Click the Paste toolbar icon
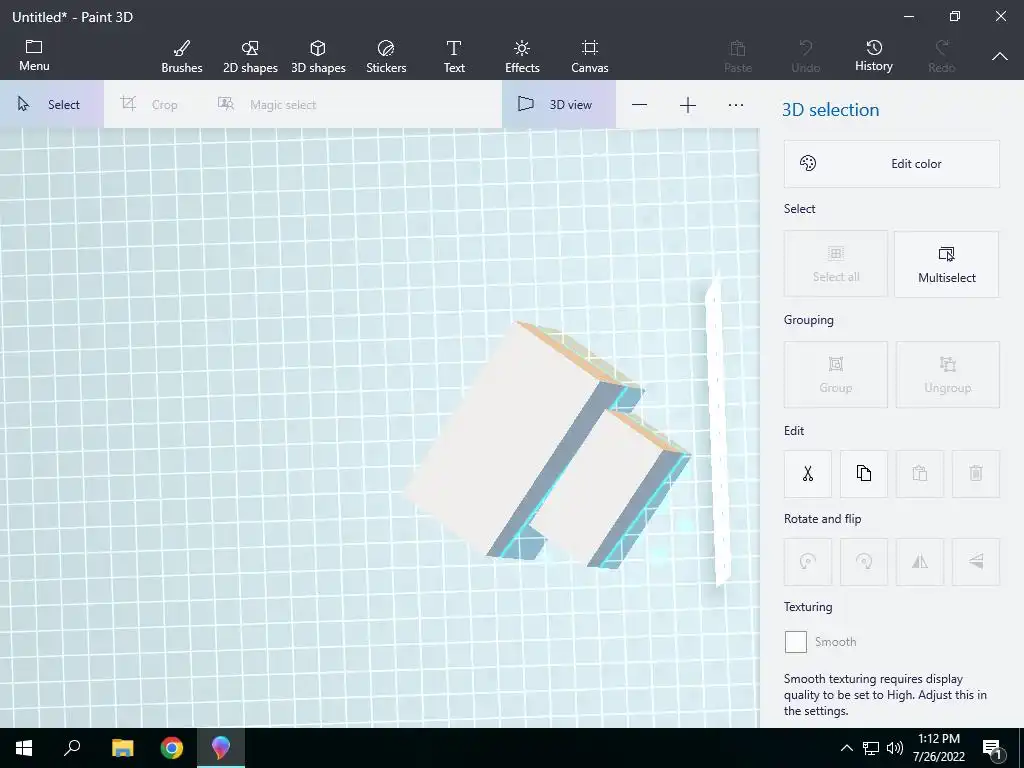This screenshot has height=768, width=1024. tap(738, 56)
